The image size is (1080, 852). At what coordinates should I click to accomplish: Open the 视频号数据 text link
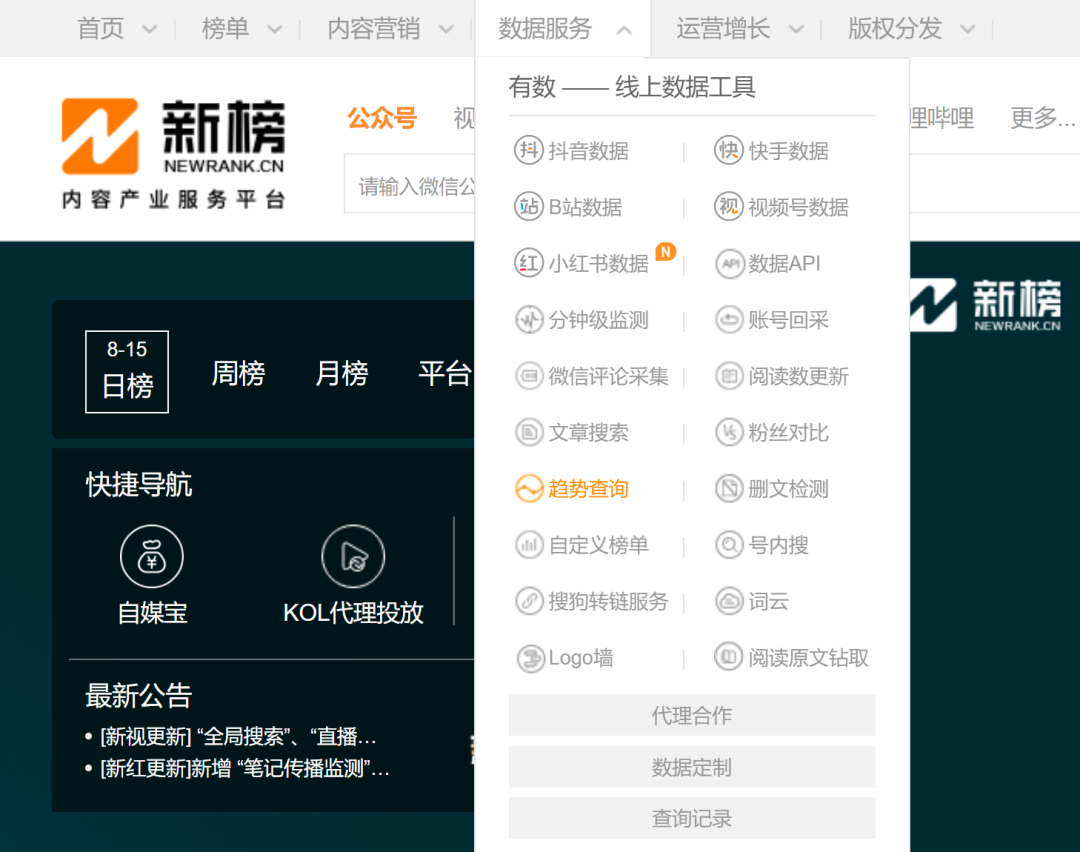click(x=798, y=207)
